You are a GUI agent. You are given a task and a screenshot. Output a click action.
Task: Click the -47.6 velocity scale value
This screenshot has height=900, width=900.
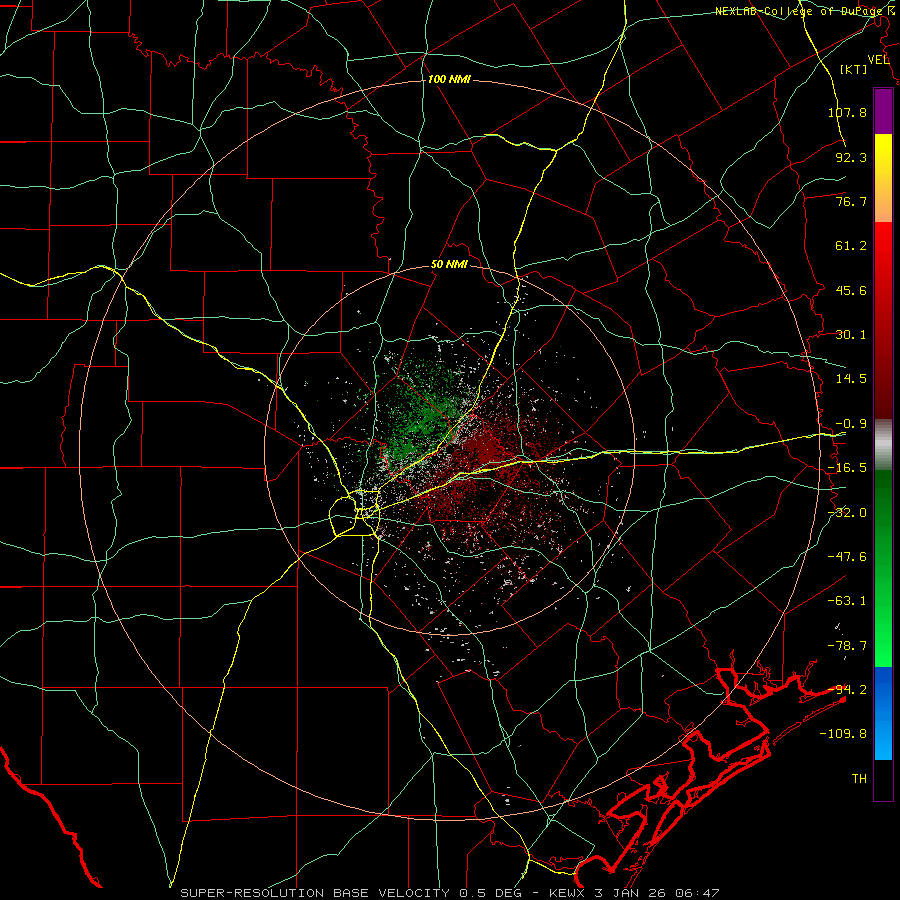point(847,557)
